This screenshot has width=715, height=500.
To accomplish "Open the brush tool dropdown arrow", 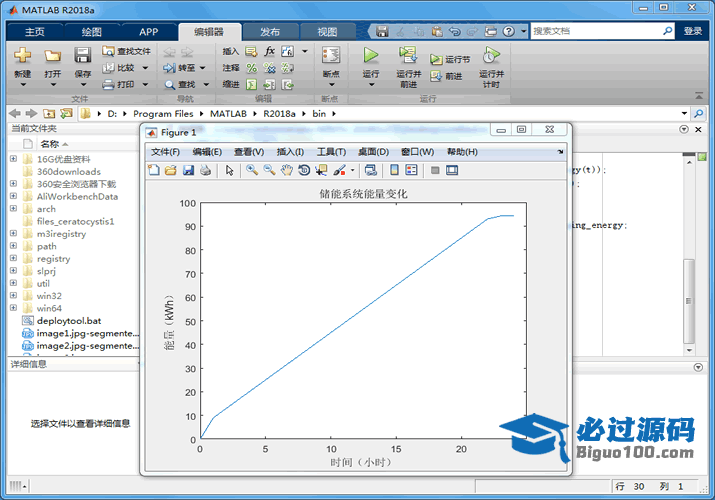I will click(x=352, y=170).
